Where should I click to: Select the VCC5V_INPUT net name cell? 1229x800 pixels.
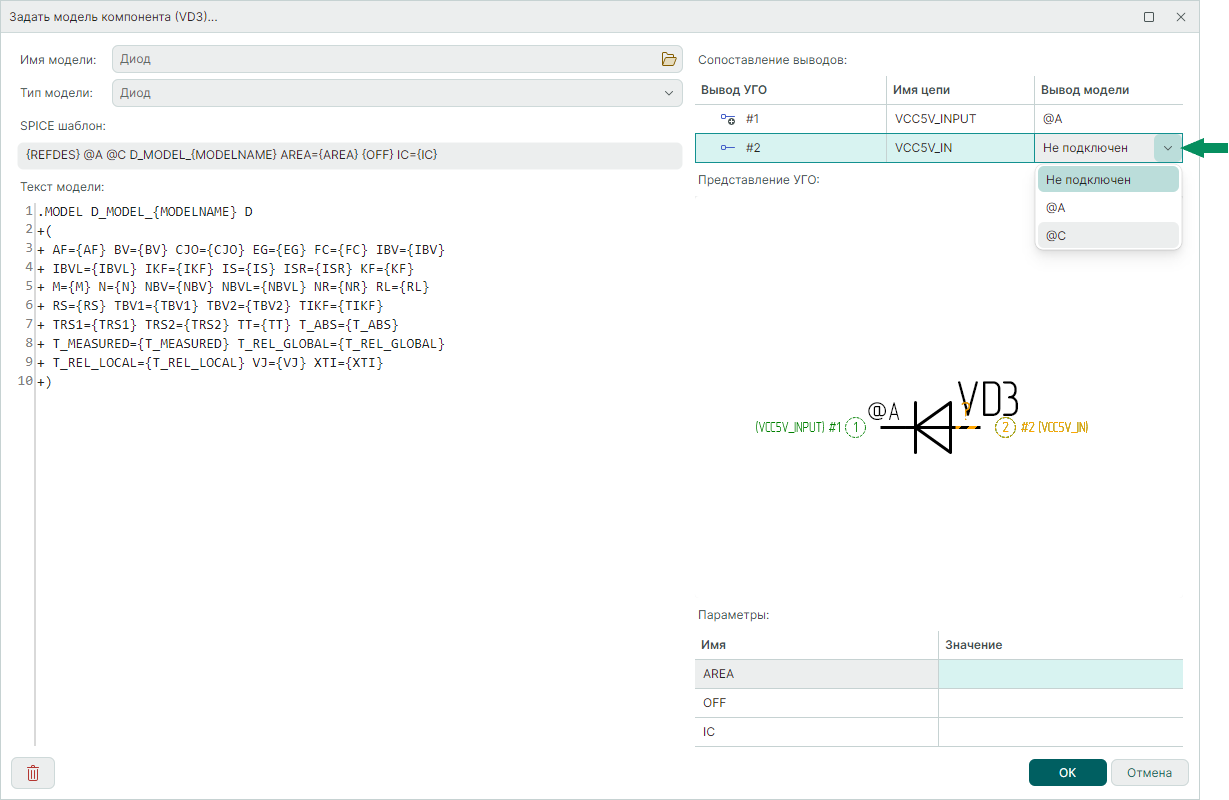(x=960, y=119)
